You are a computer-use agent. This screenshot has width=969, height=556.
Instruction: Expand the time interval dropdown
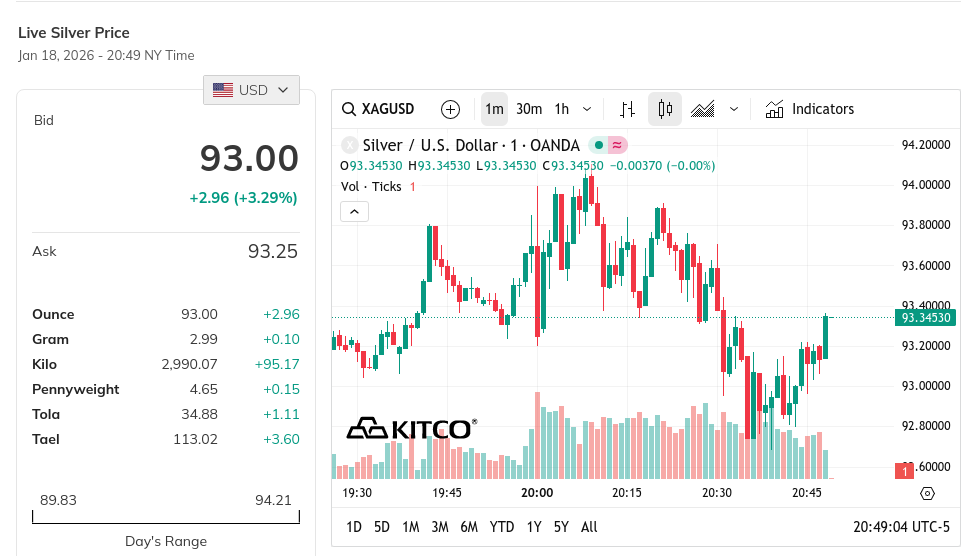tap(587, 109)
